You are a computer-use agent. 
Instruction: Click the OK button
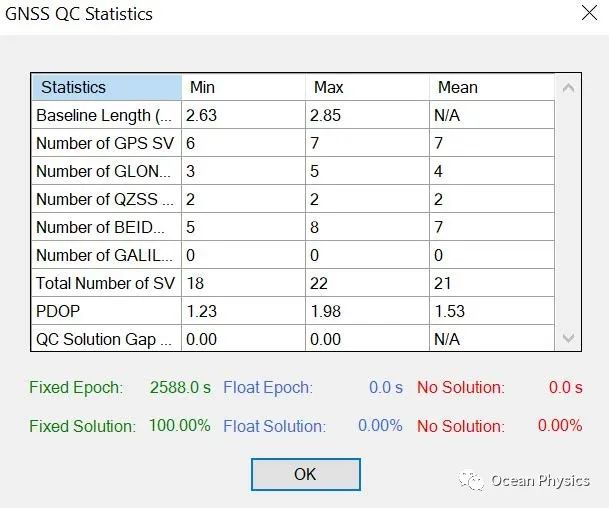(305, 475)
